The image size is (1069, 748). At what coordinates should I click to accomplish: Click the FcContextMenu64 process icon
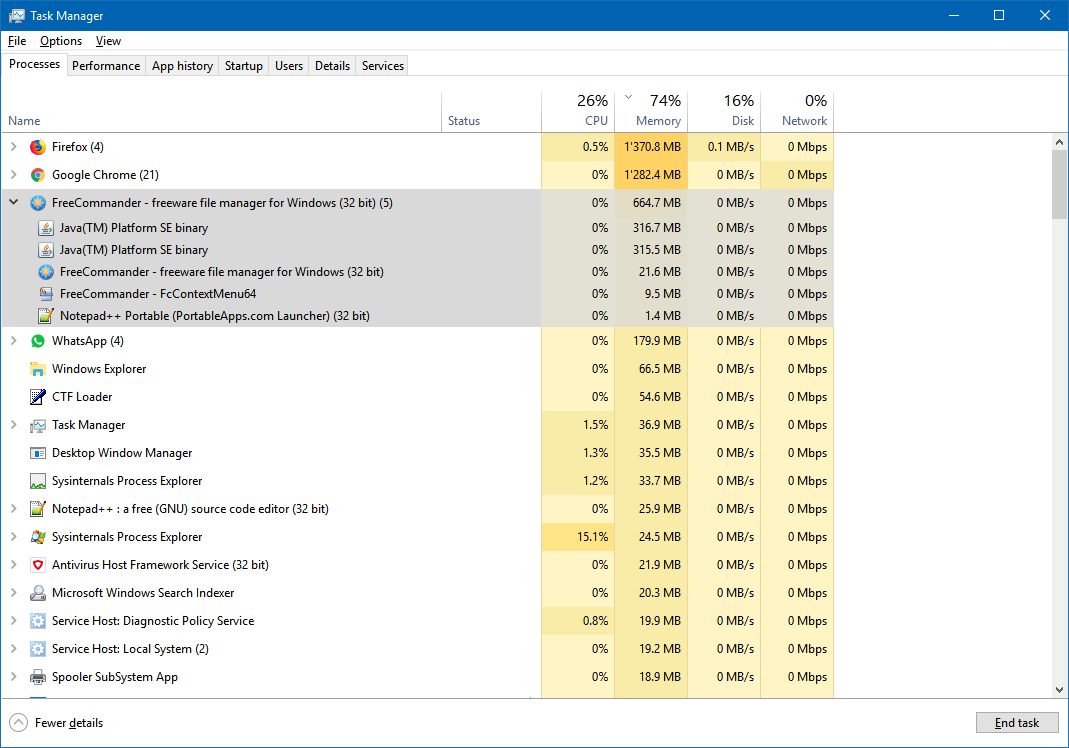(46, 293)
